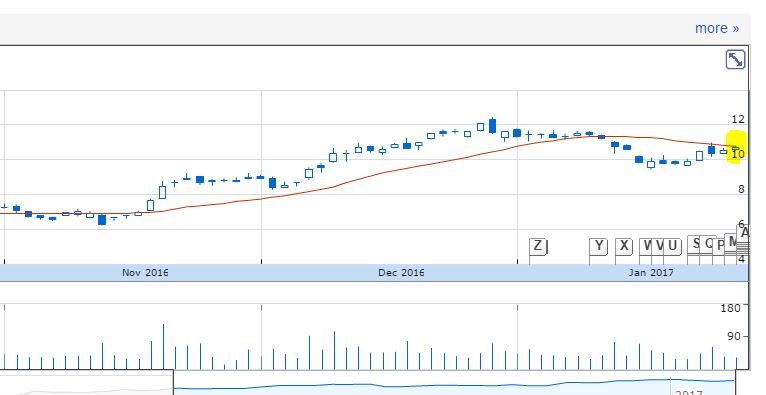Click the "Nov 2016" date label
Image resolution: width=766 pixels, height=395 pixels.
[x=145, y=272]
